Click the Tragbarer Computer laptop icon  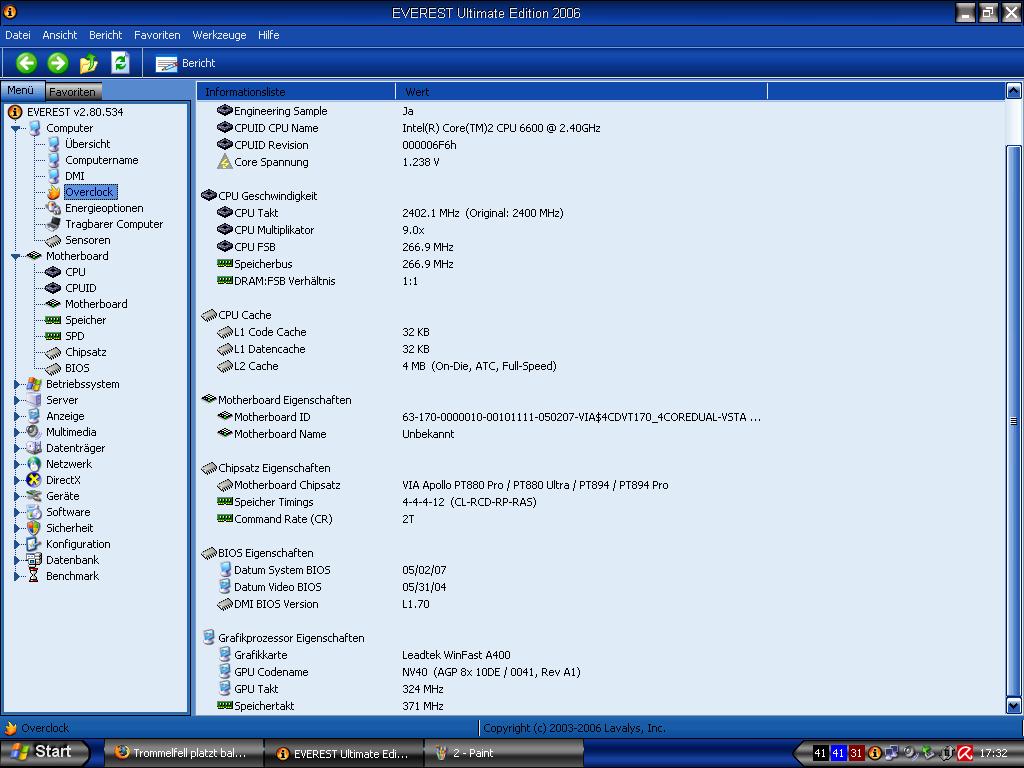click(x=54, y=224)
